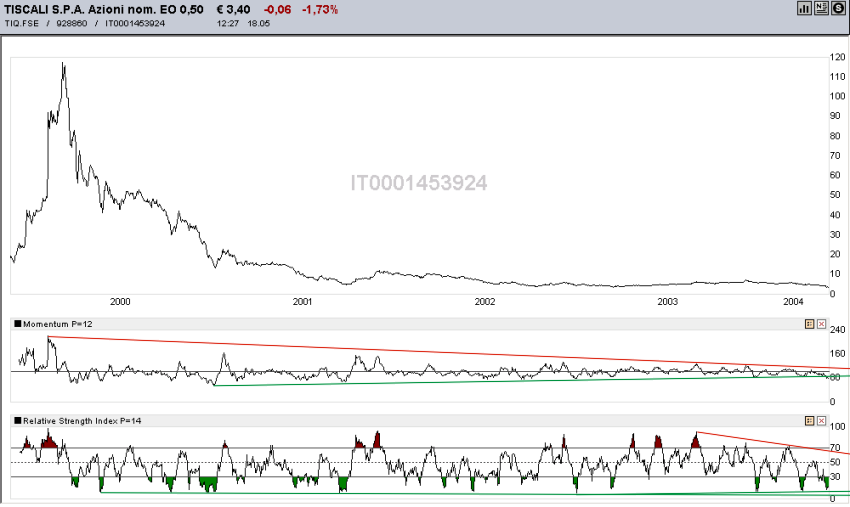Click the ISIN IT0001453924 in the header
Viewport: 850px width, 507px height.
(x=135, y=23)
